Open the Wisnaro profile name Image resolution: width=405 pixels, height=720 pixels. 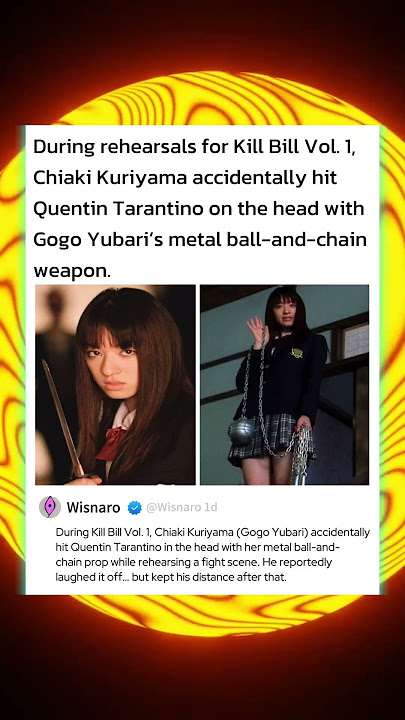[93, 507]
